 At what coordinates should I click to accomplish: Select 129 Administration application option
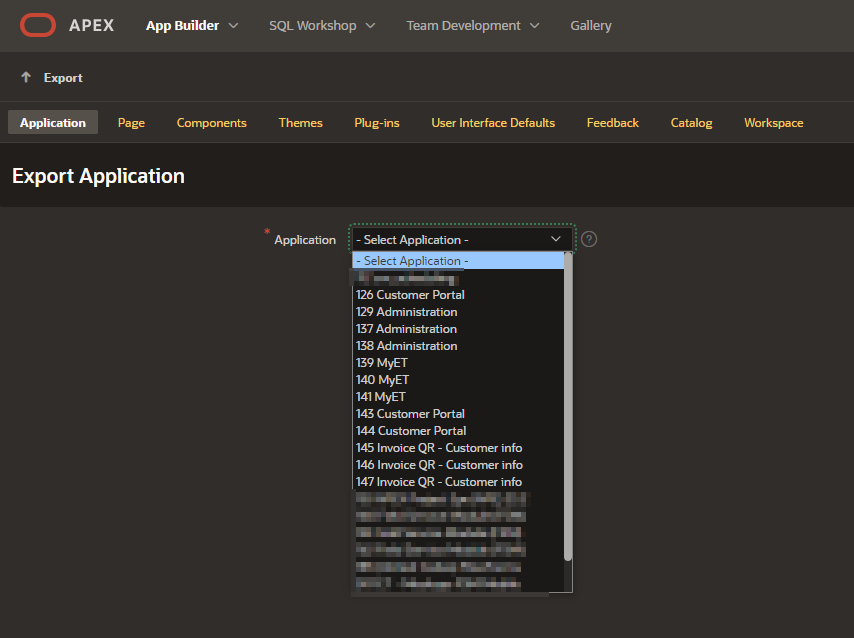click(x=406, y=312)
